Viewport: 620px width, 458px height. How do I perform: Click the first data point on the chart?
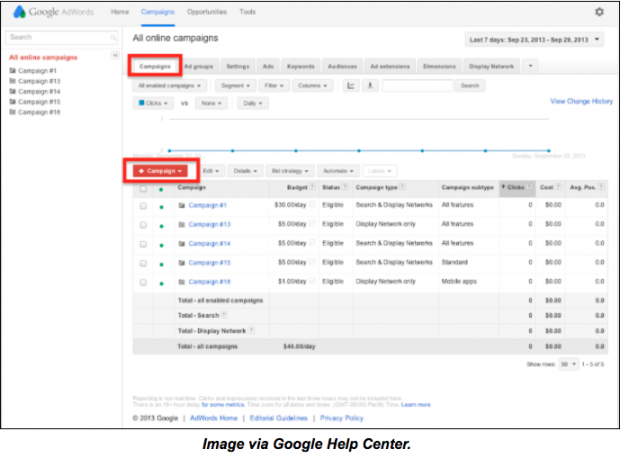coord(169,151)
